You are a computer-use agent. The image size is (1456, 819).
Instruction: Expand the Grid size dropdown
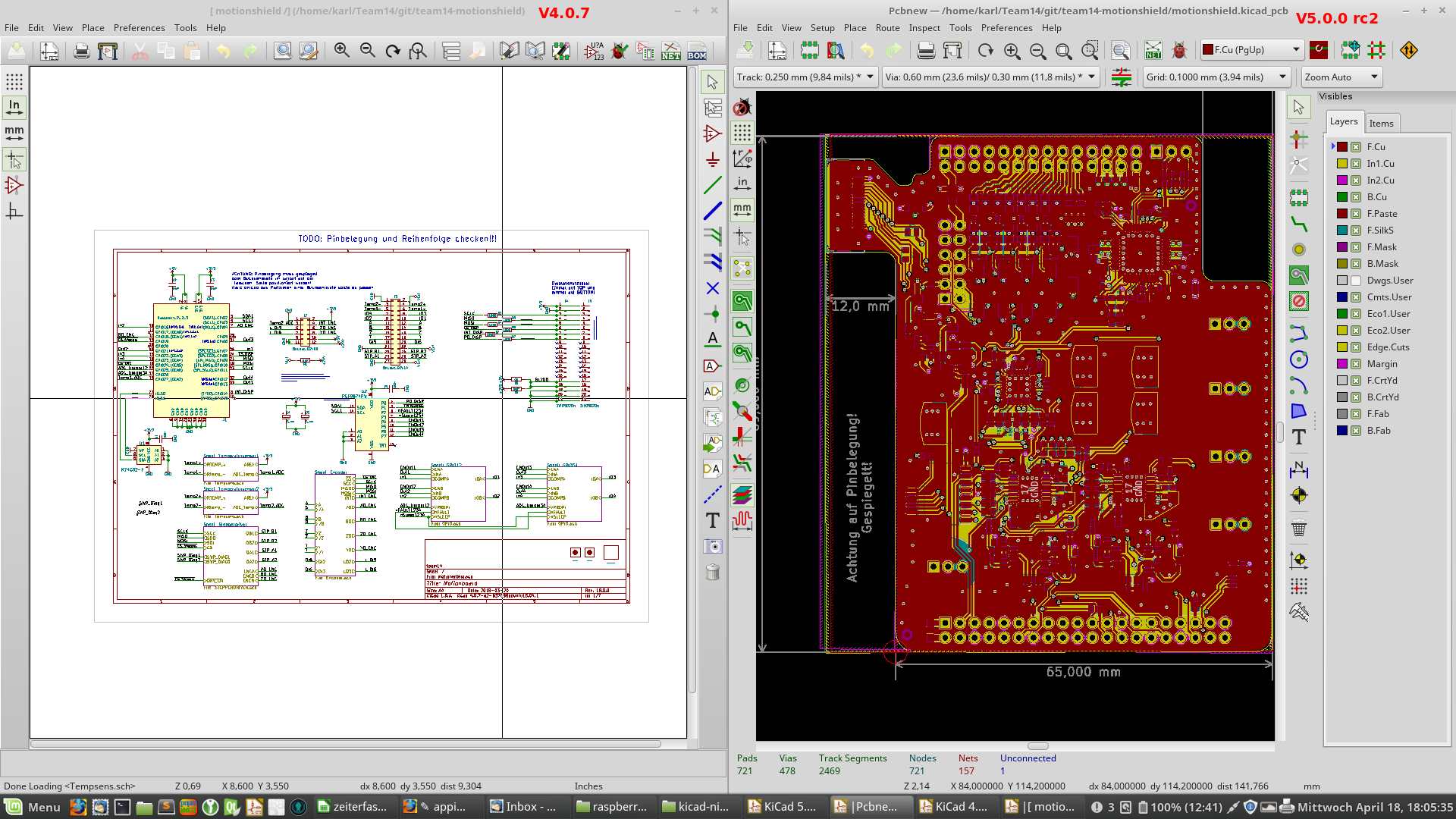[1216, 77]
